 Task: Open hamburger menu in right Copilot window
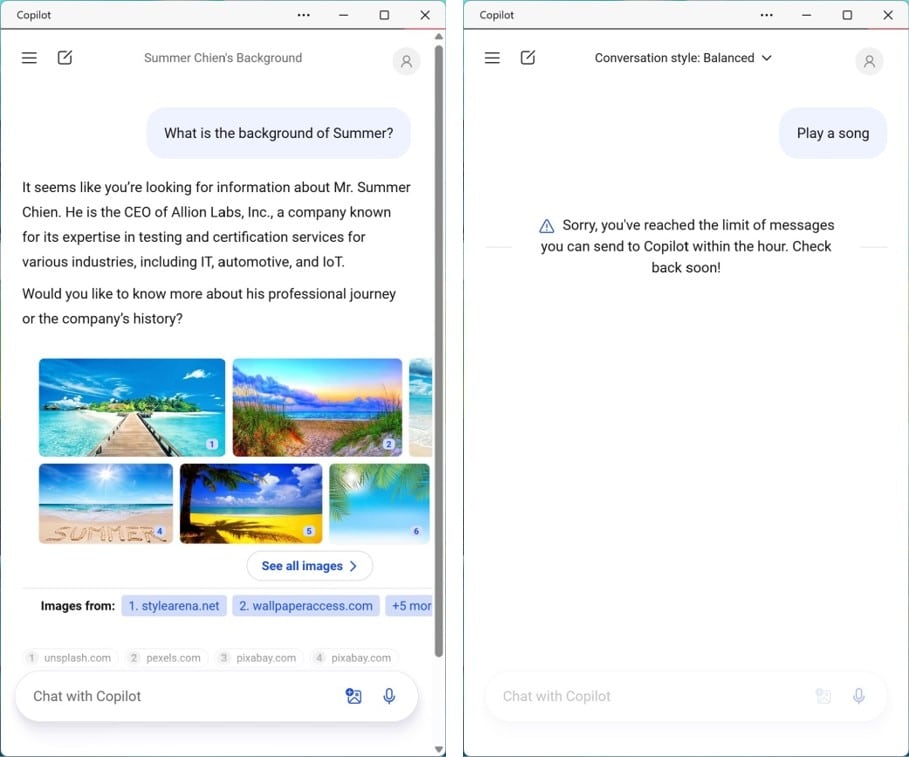point(492,58)
